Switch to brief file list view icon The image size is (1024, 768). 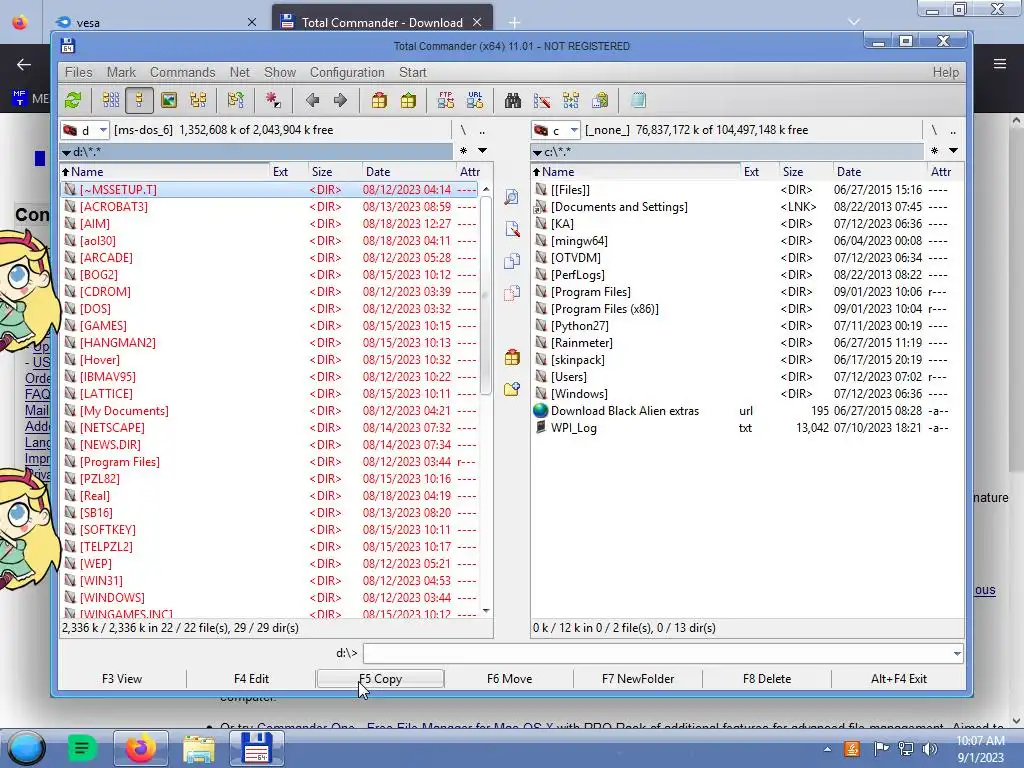coord(111,100)
